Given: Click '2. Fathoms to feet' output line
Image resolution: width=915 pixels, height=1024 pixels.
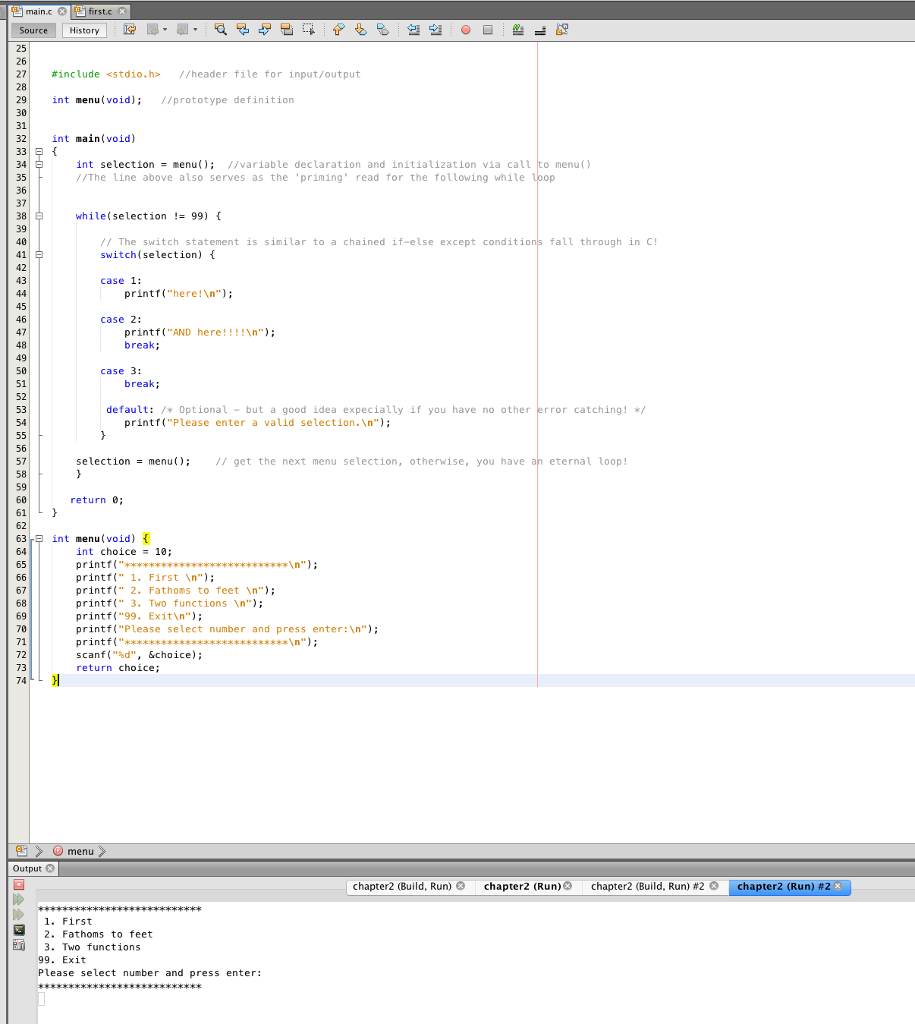Looking at the screenshot, I should (99, 934).
